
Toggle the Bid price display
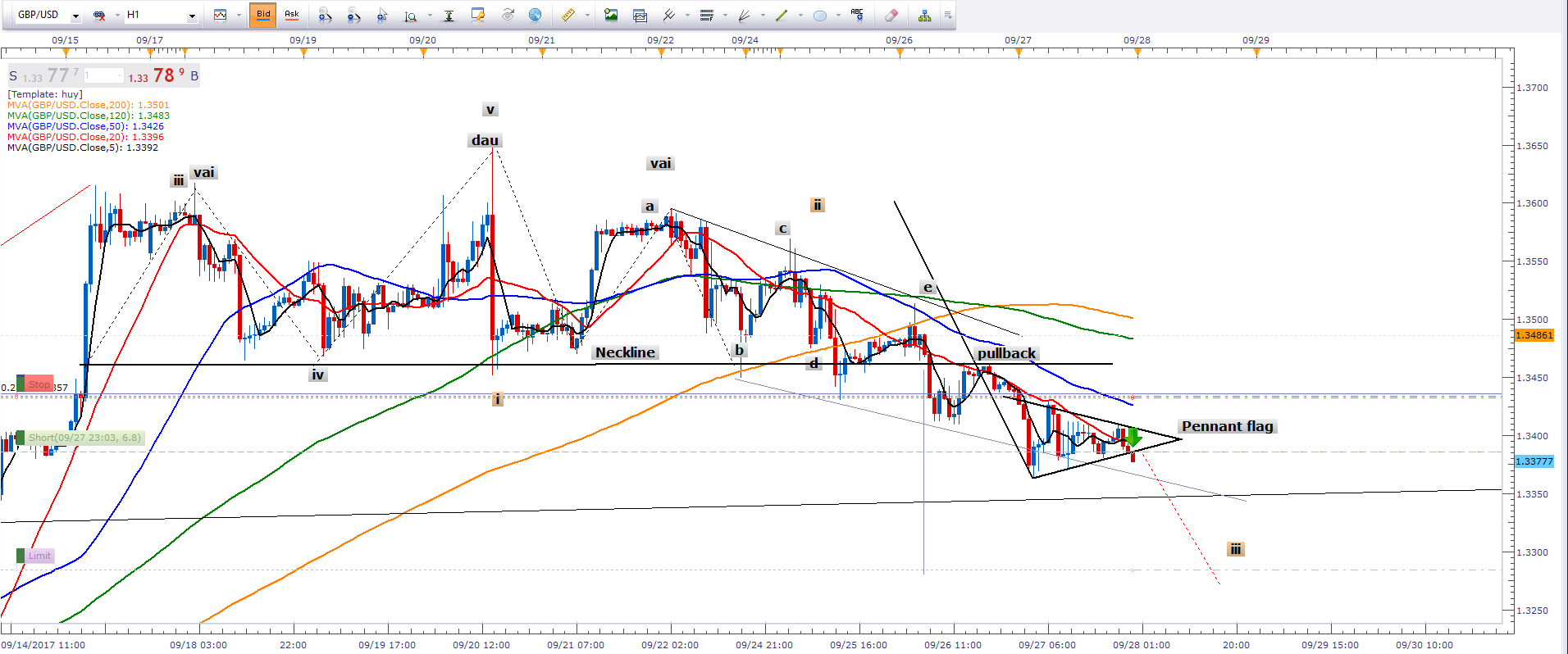[x=262, y=15]
